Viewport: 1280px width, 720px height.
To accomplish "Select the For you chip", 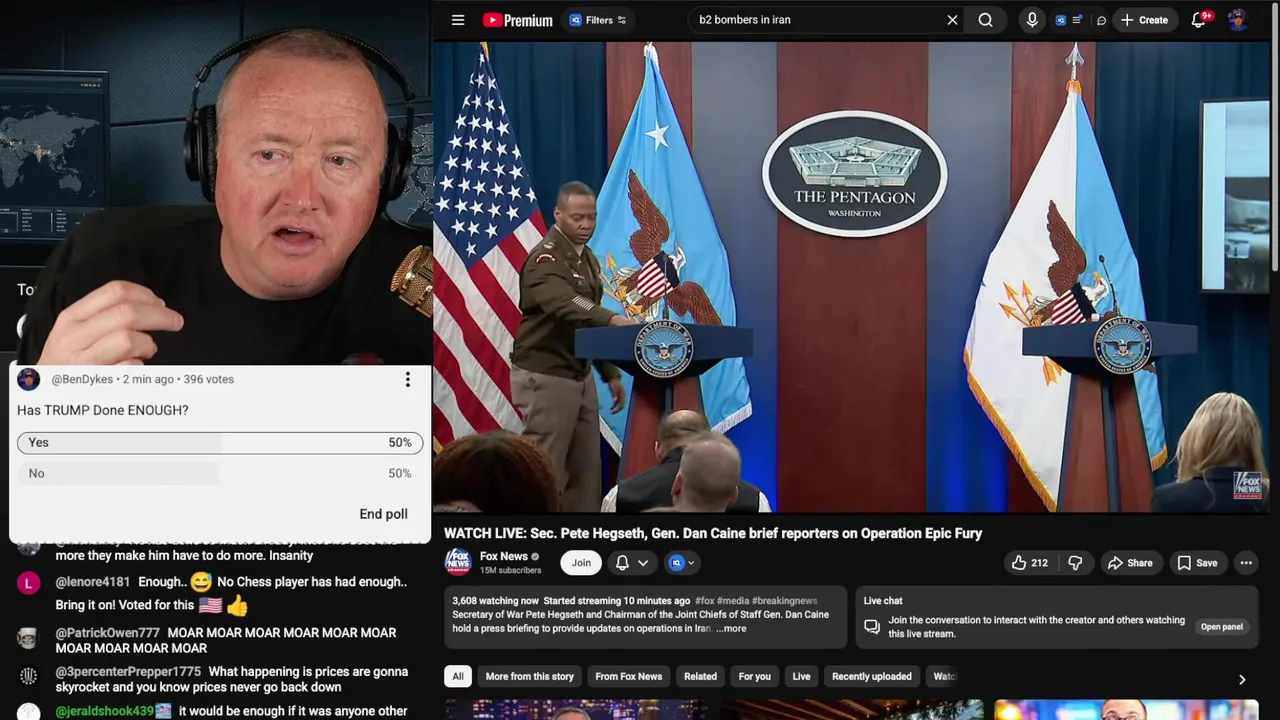I will (x=754, y=677).
